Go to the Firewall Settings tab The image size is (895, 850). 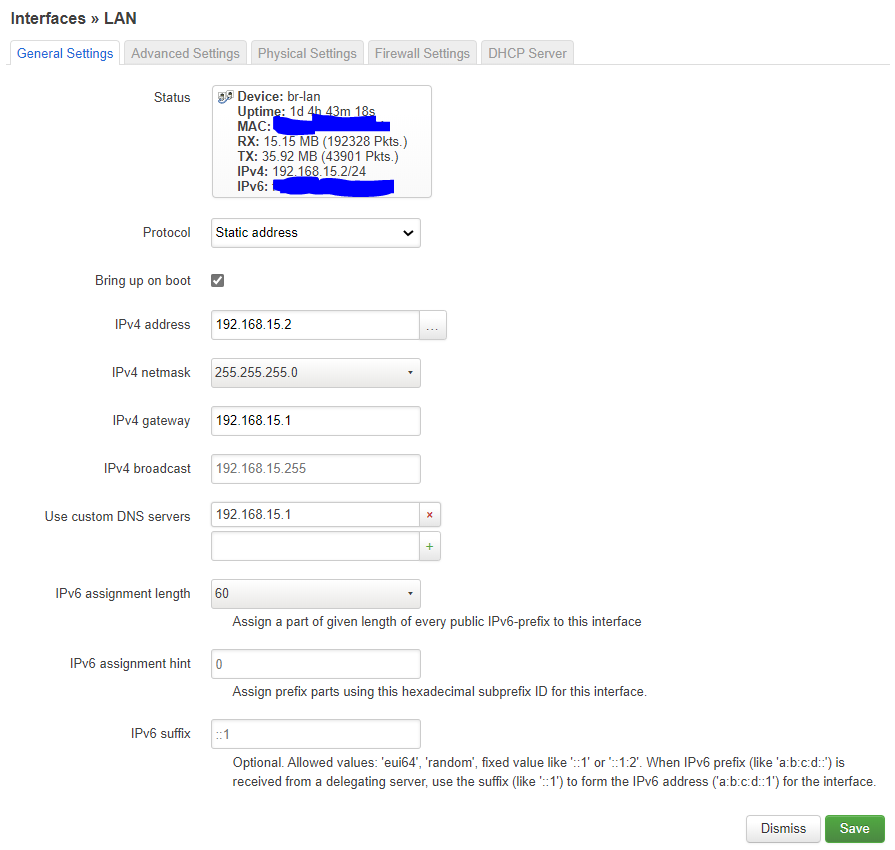(422, 54)
